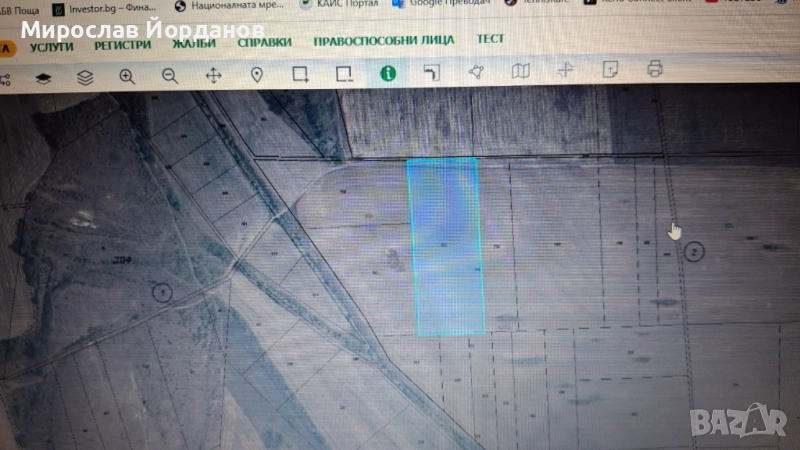The height and width of the screenshot is (450, 800).
Task: Open the solid black layers icon
Action: point(43,77)
